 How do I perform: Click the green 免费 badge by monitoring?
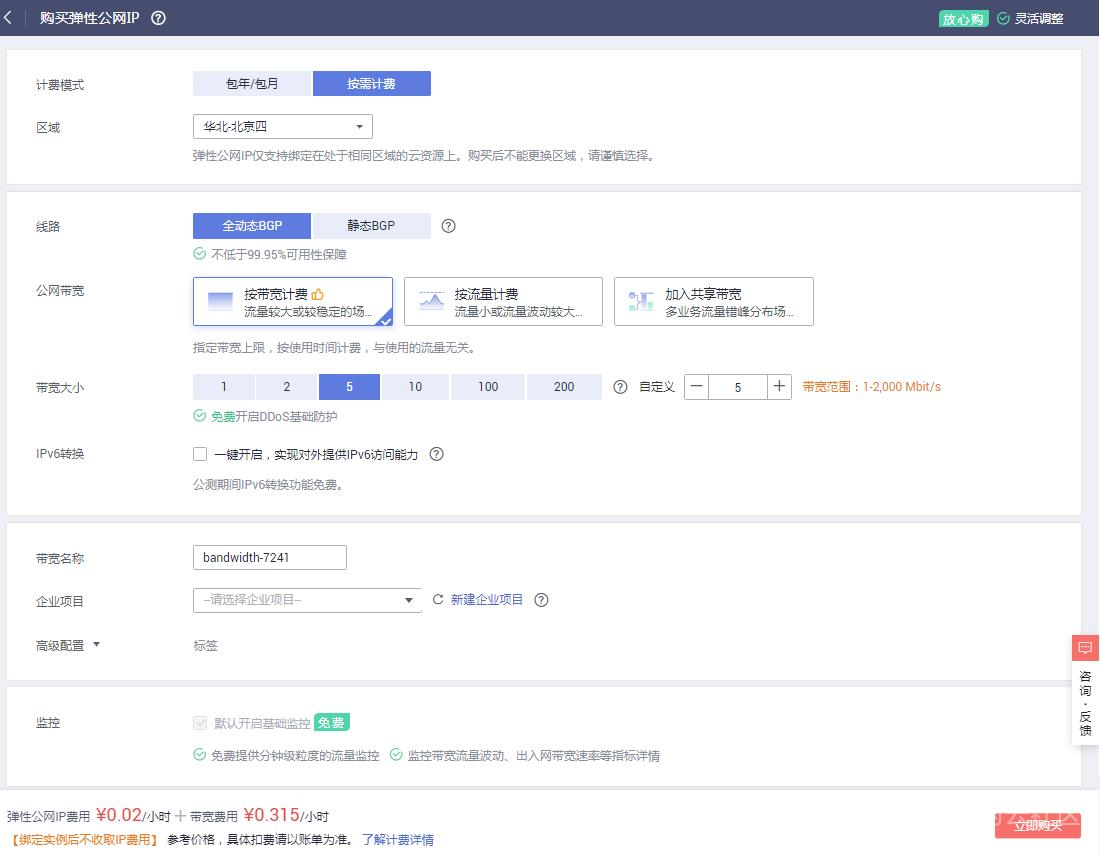coord(331,722)
